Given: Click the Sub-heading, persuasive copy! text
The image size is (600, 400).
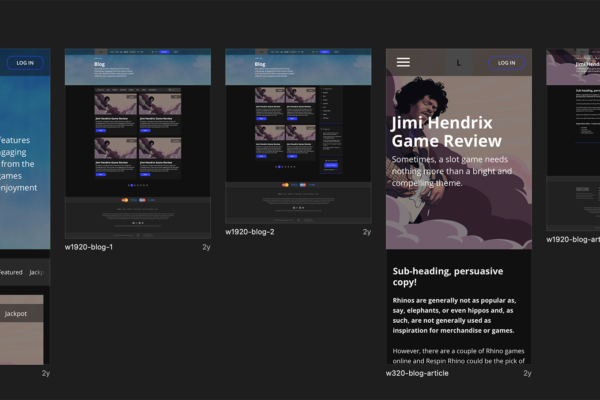Looking at the screenshot, I should pos(448,276).
